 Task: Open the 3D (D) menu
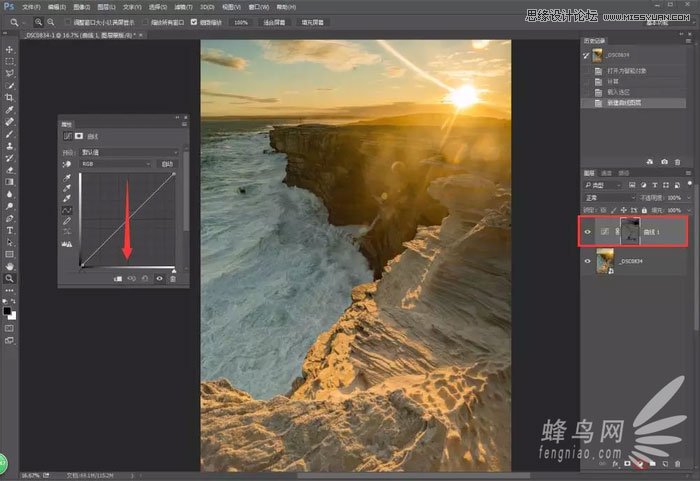207,7
